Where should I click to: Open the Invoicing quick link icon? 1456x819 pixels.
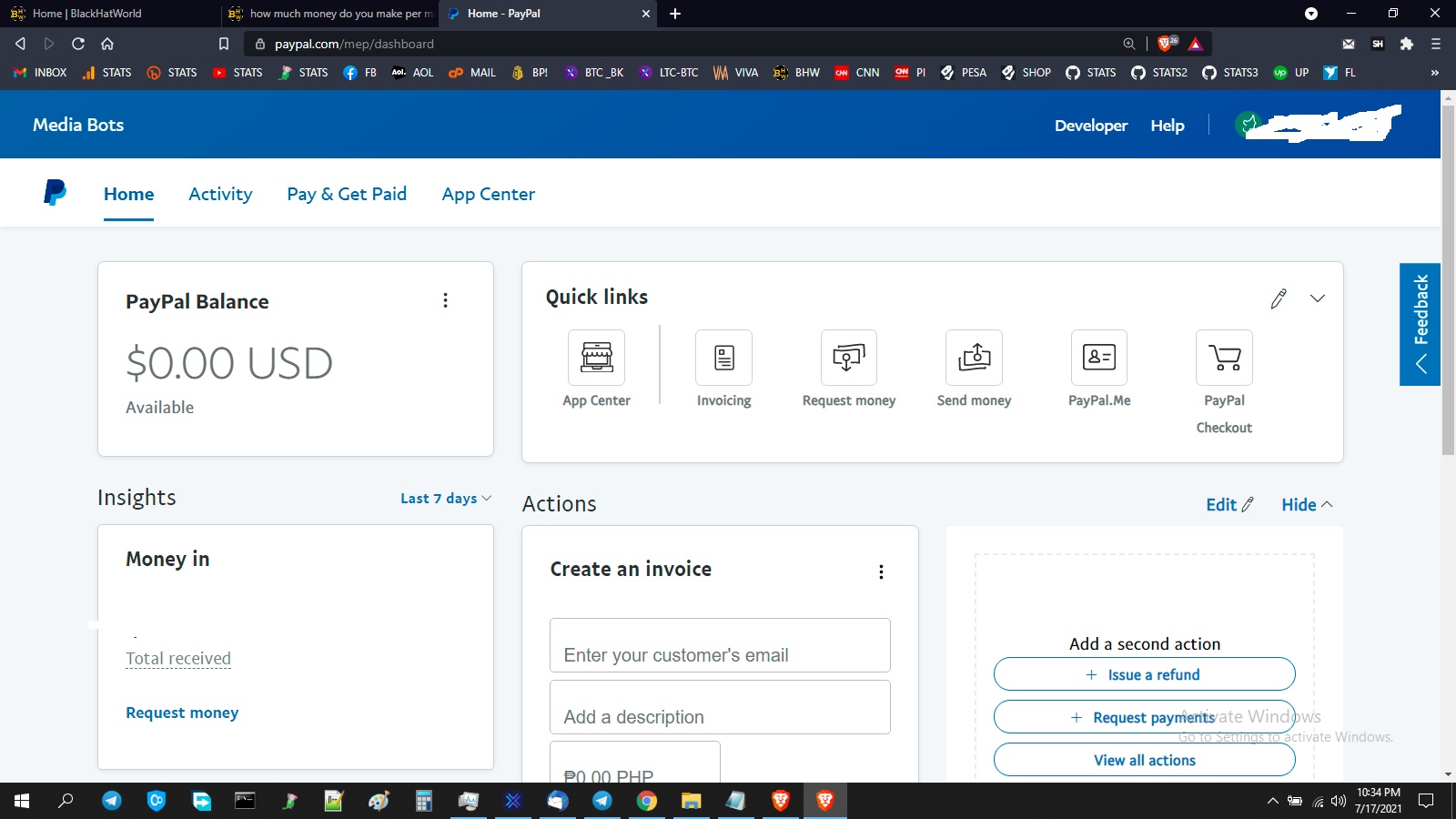click(x=723, y=358)
